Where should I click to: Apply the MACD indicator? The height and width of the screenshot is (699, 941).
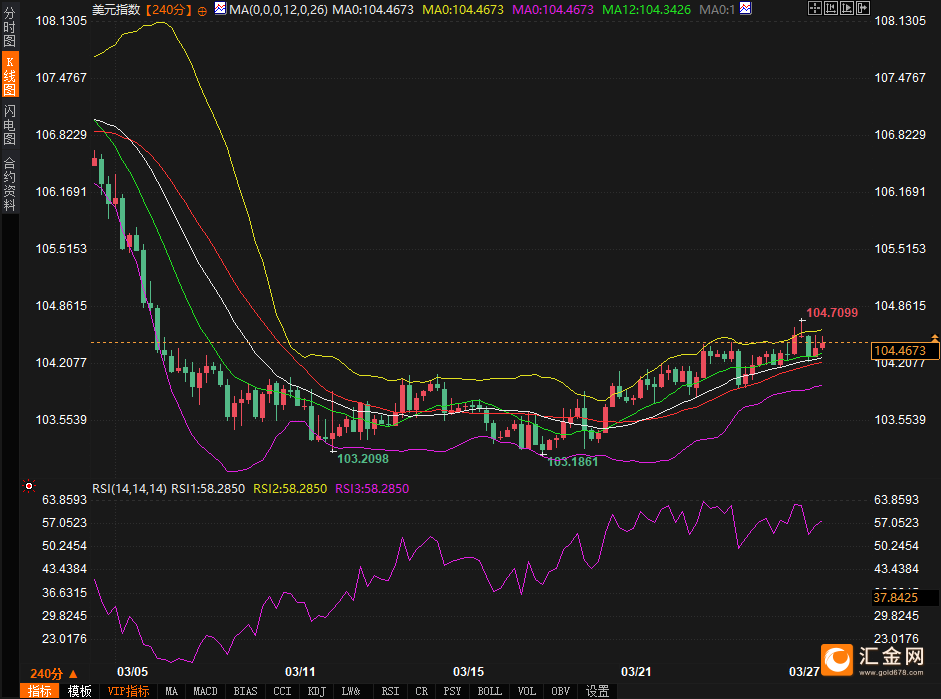tap(205, 691)
